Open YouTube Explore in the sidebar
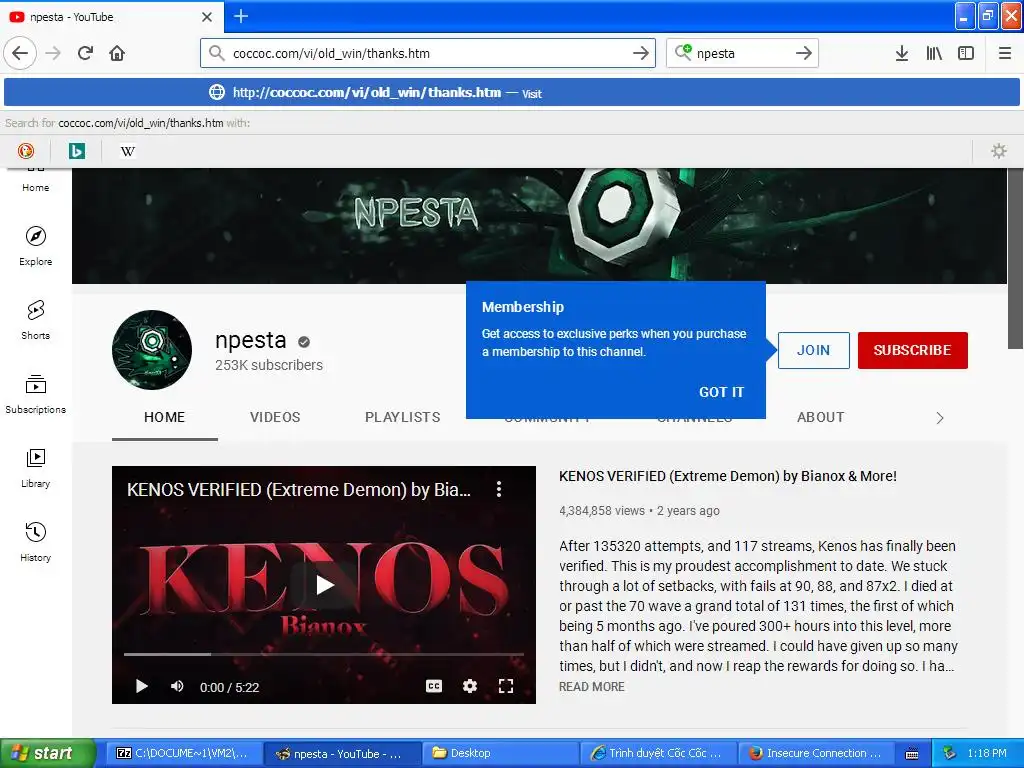 [x=35, y=246]
